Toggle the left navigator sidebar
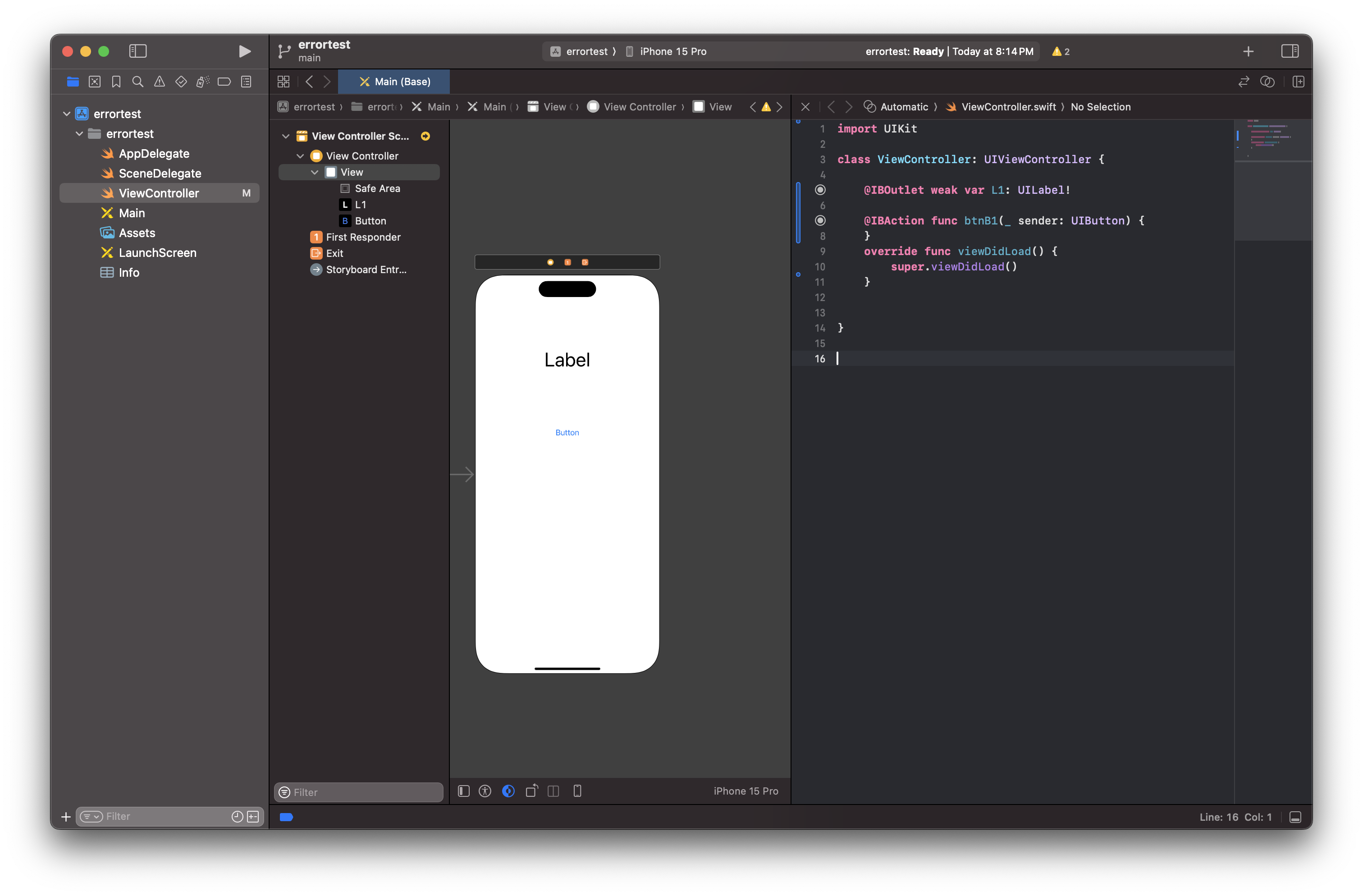 (138, 51)
